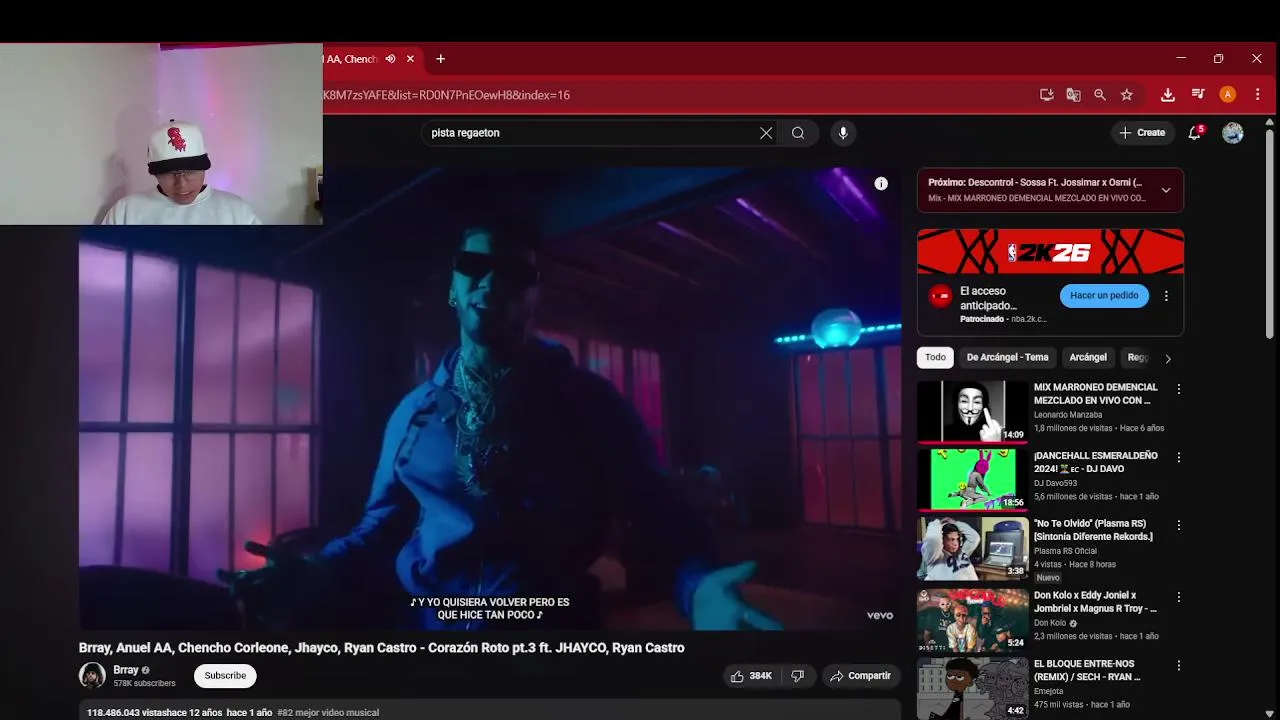Open Don Kolo x Eddy Joniel title

(1095, 602)
